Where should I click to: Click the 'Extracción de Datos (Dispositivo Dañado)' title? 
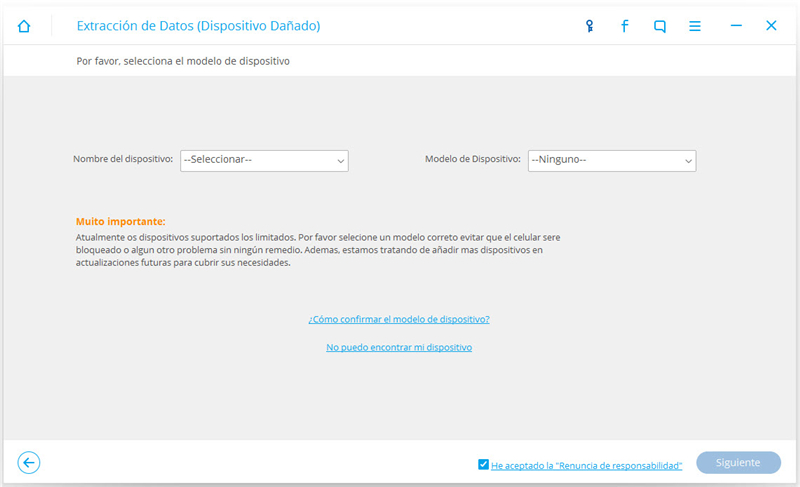pyautogui.click(x=198, y=26)
